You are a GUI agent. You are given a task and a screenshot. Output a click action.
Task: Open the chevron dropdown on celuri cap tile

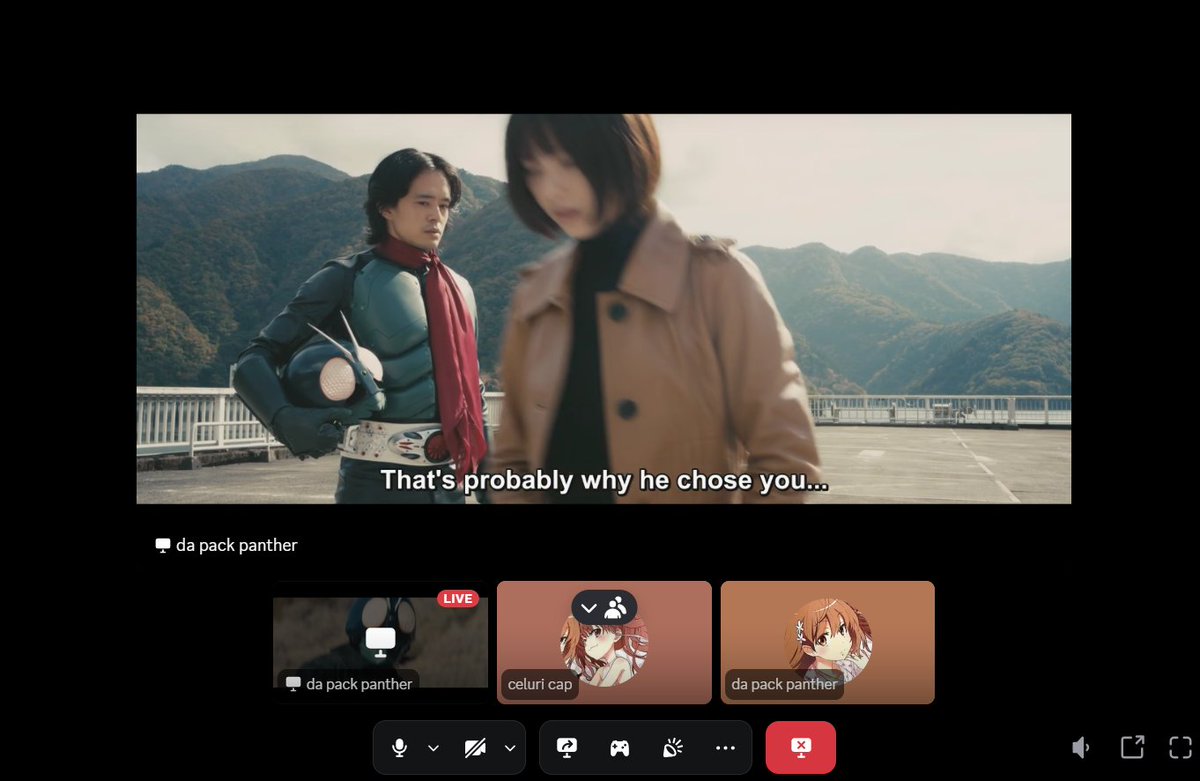pyautogui.click(x=588, y=607)
